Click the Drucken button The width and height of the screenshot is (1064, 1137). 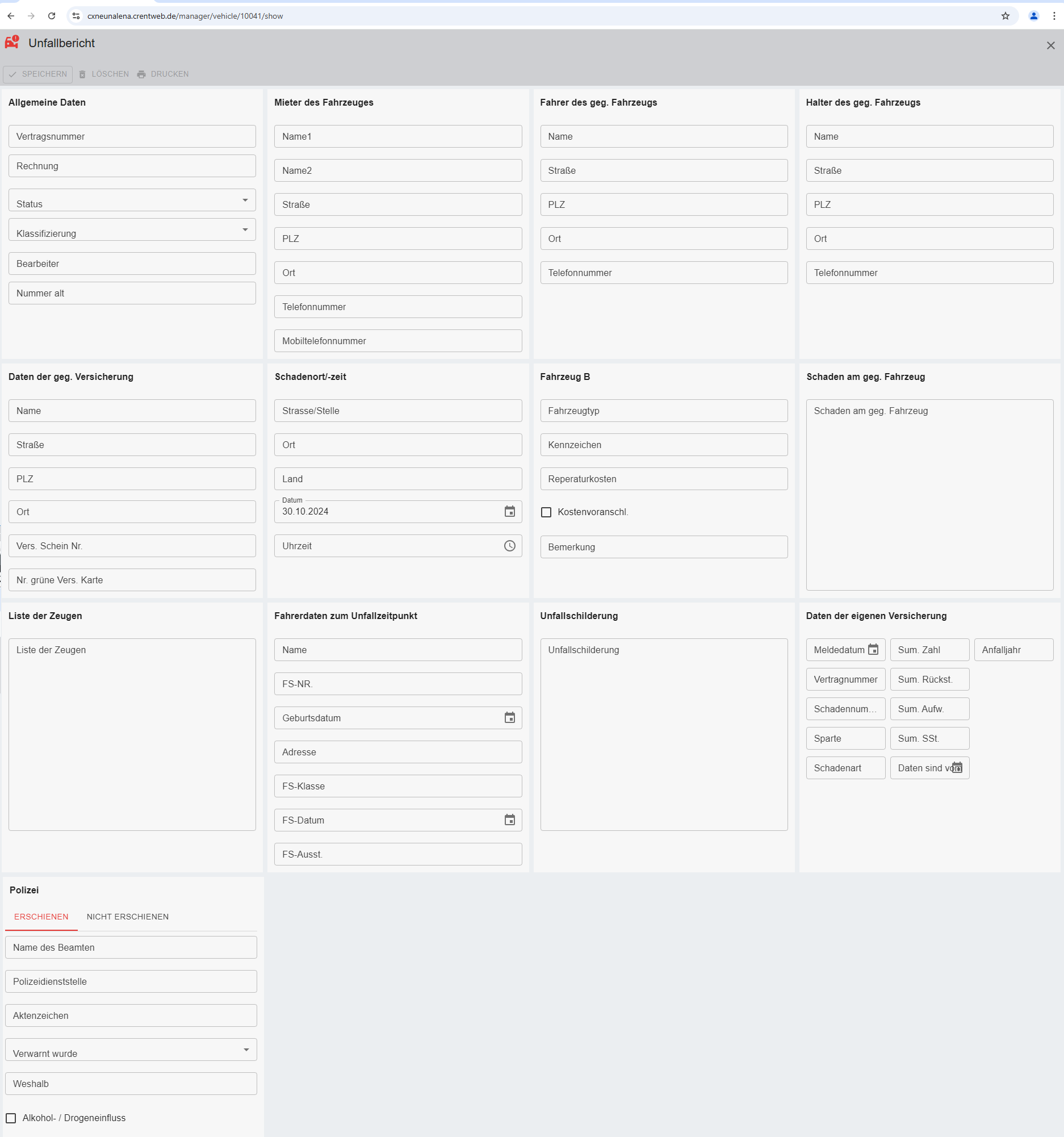(163, 74)
